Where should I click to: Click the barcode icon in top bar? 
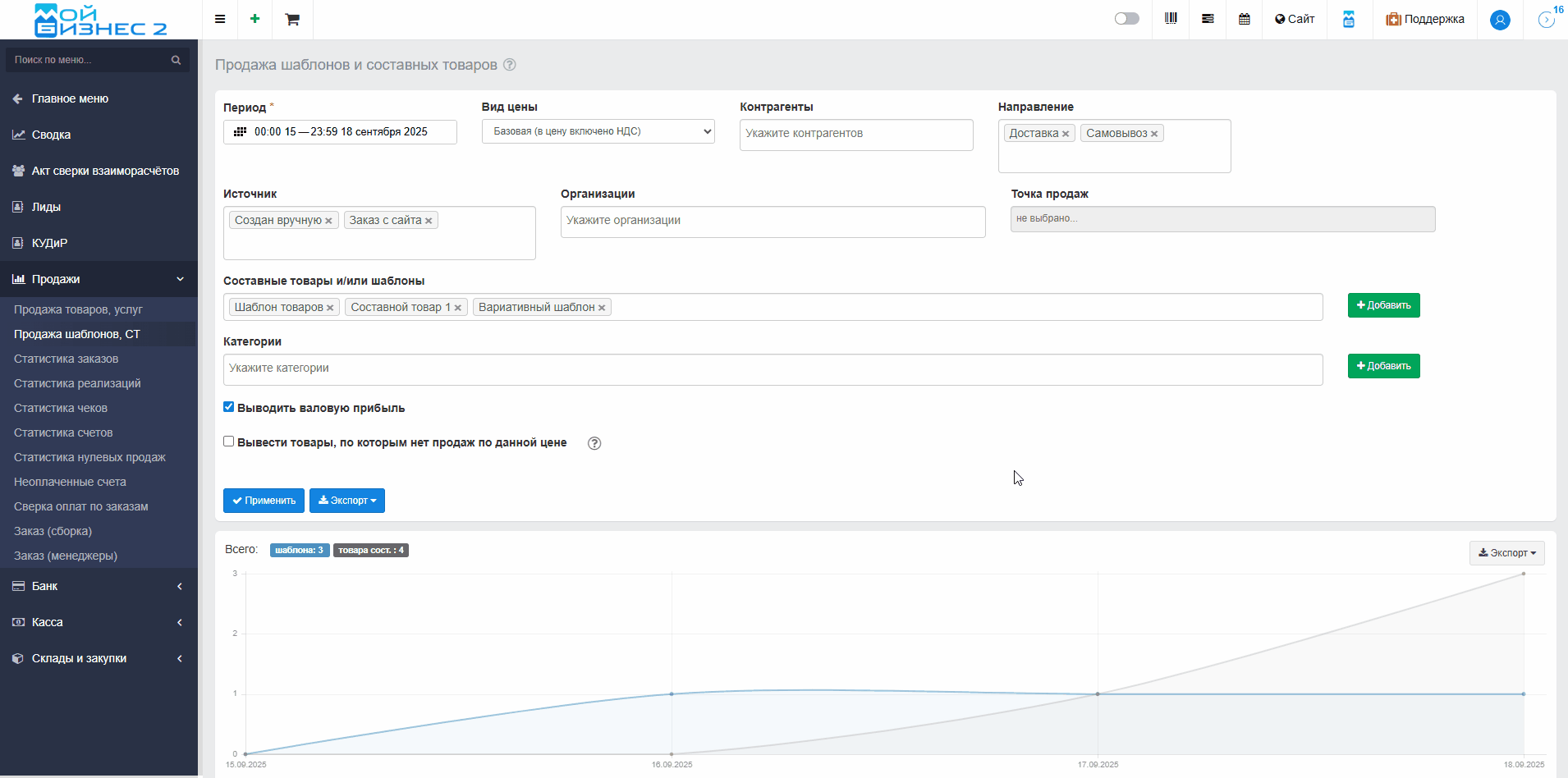1171,19
